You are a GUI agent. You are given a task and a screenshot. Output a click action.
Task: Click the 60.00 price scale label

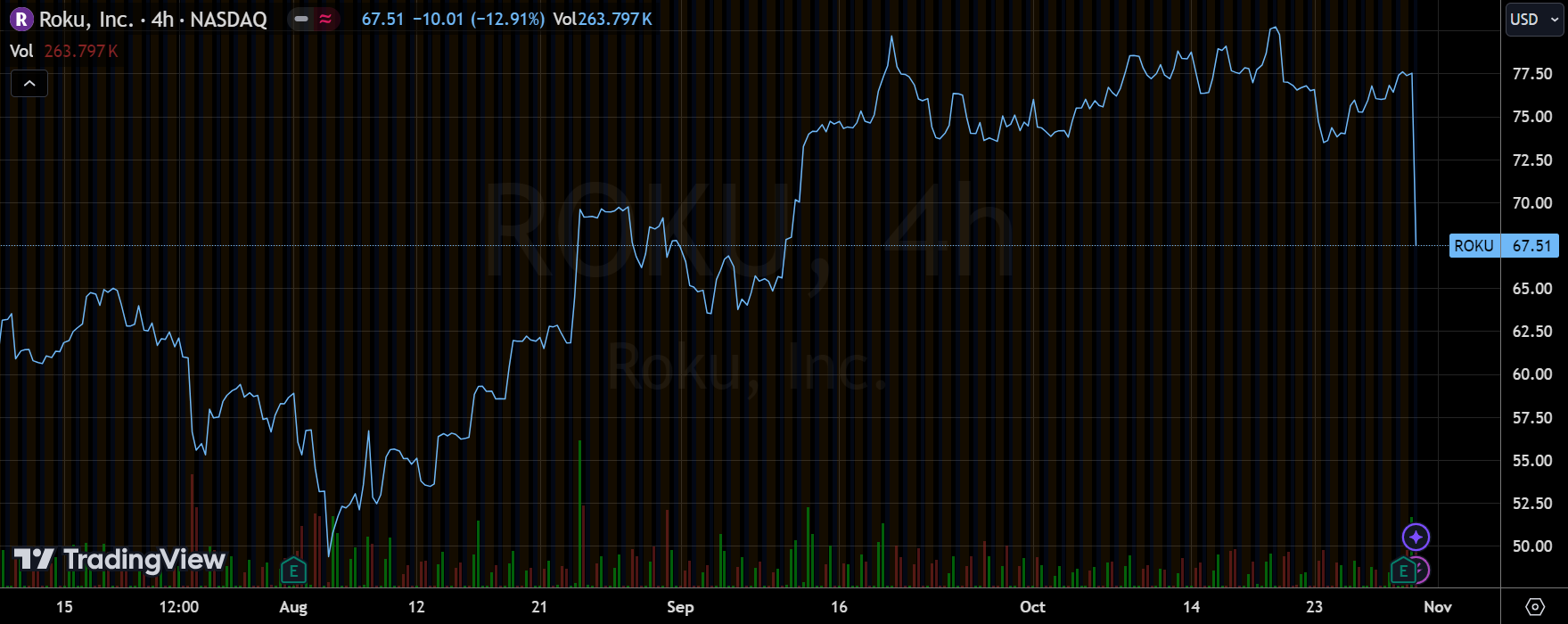1532,374
